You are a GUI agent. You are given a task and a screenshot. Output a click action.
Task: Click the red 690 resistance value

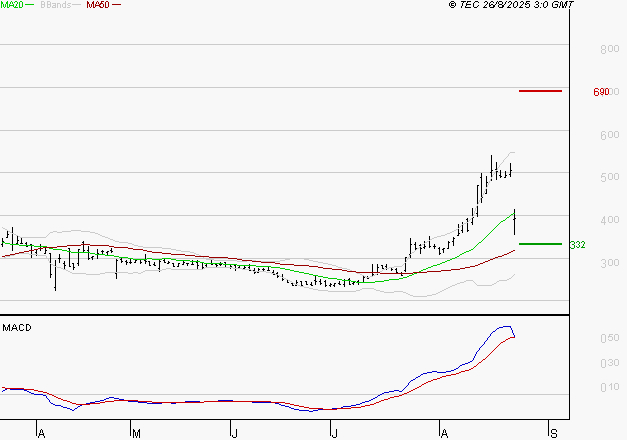pos(601,92)
